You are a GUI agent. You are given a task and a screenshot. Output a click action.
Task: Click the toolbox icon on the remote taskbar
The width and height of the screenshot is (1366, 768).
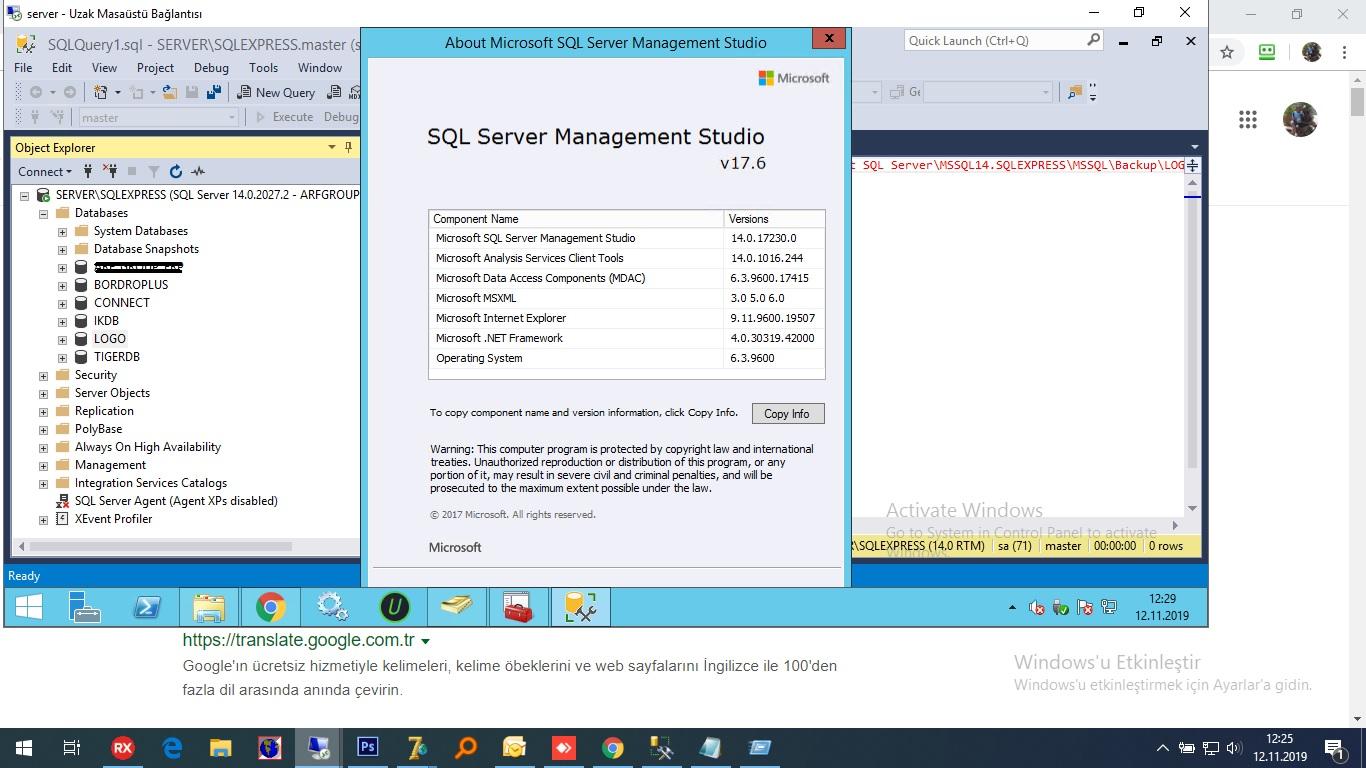(518, 607)
